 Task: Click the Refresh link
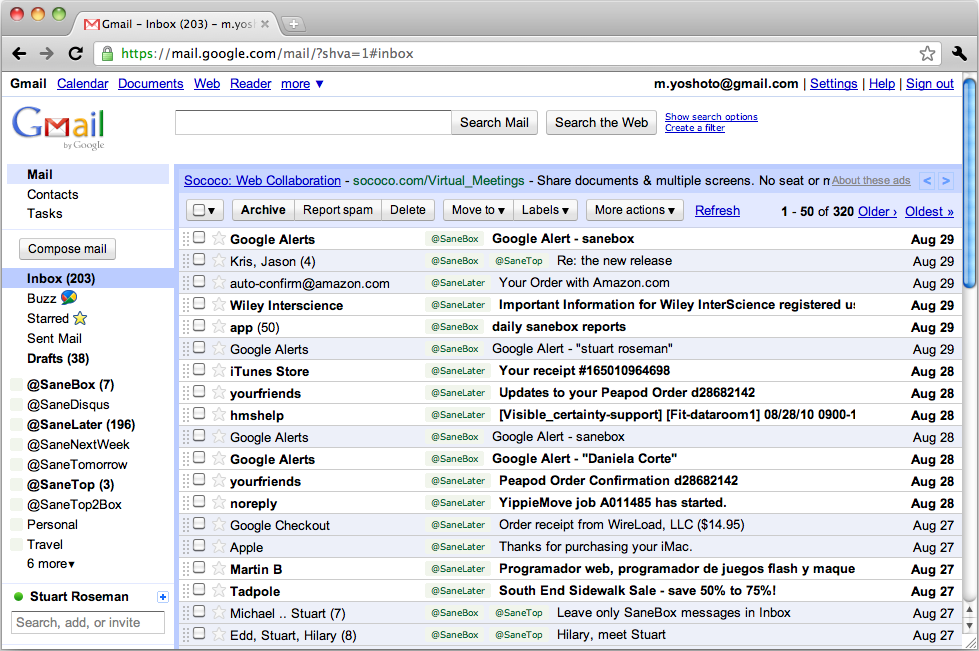pyautogui.click(x=717, y=210)
